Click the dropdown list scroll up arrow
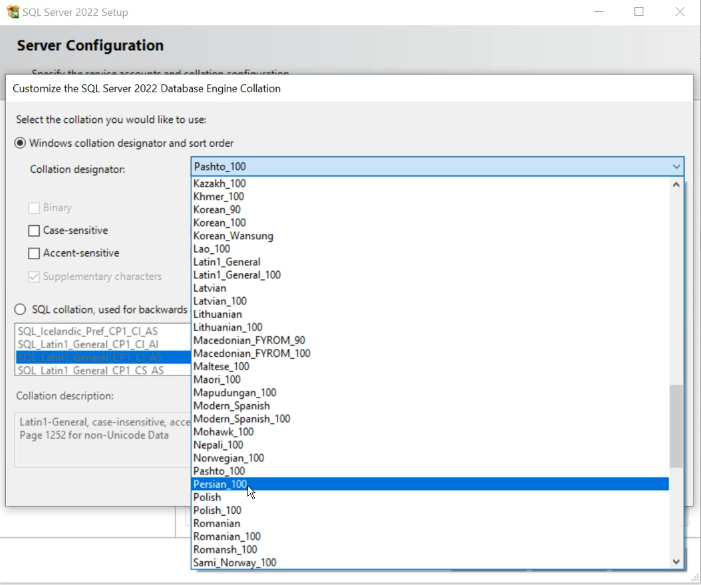Screen dimensions: 701x585 click(676, 184)
